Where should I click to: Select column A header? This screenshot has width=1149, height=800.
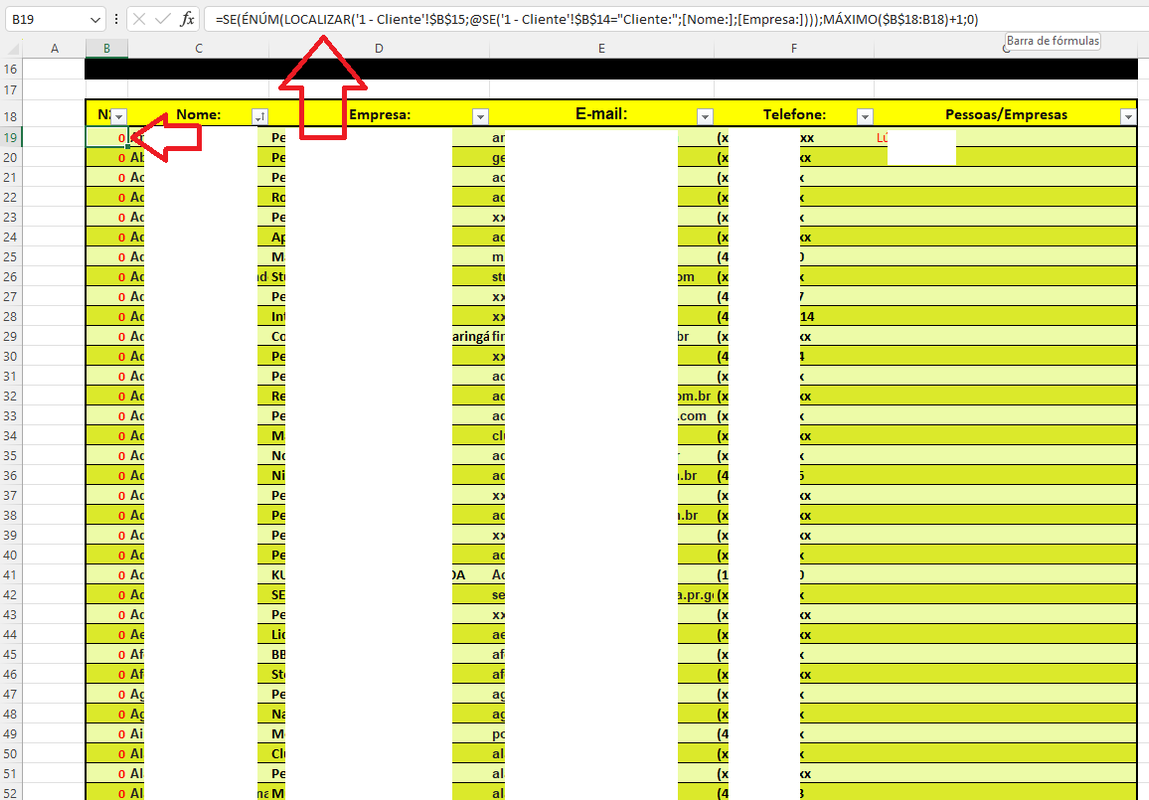(54, 48)
